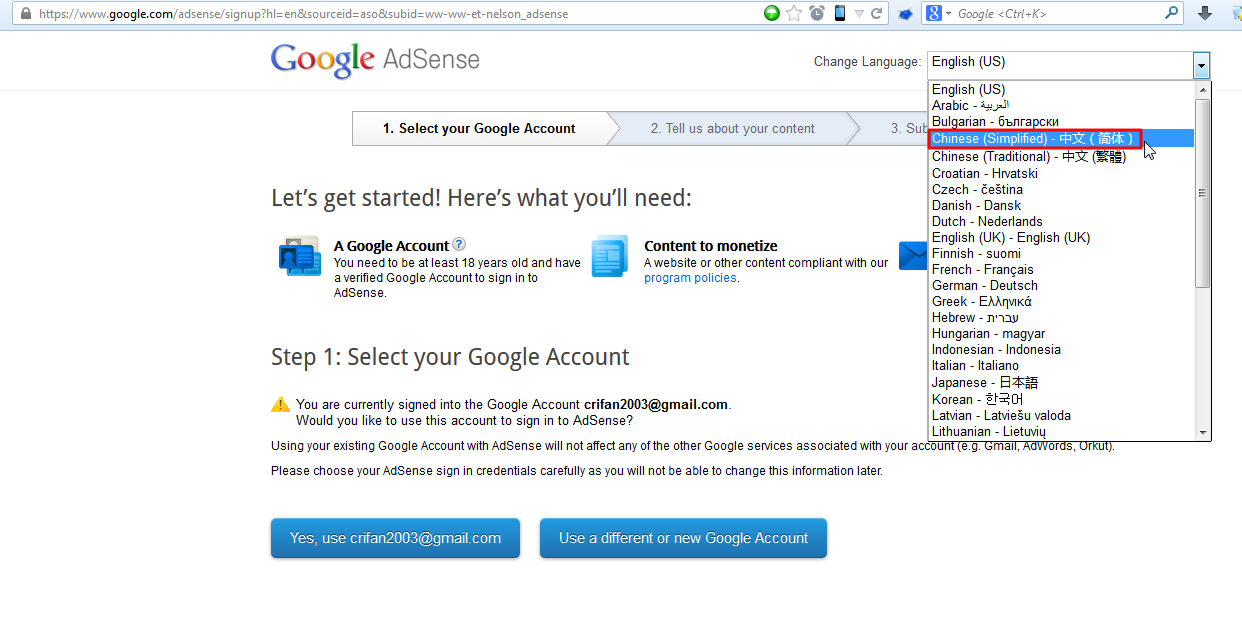This screenshot has width=1242, height=623.
Task: Click the padlock site security icon
Action: pos(25,14)
